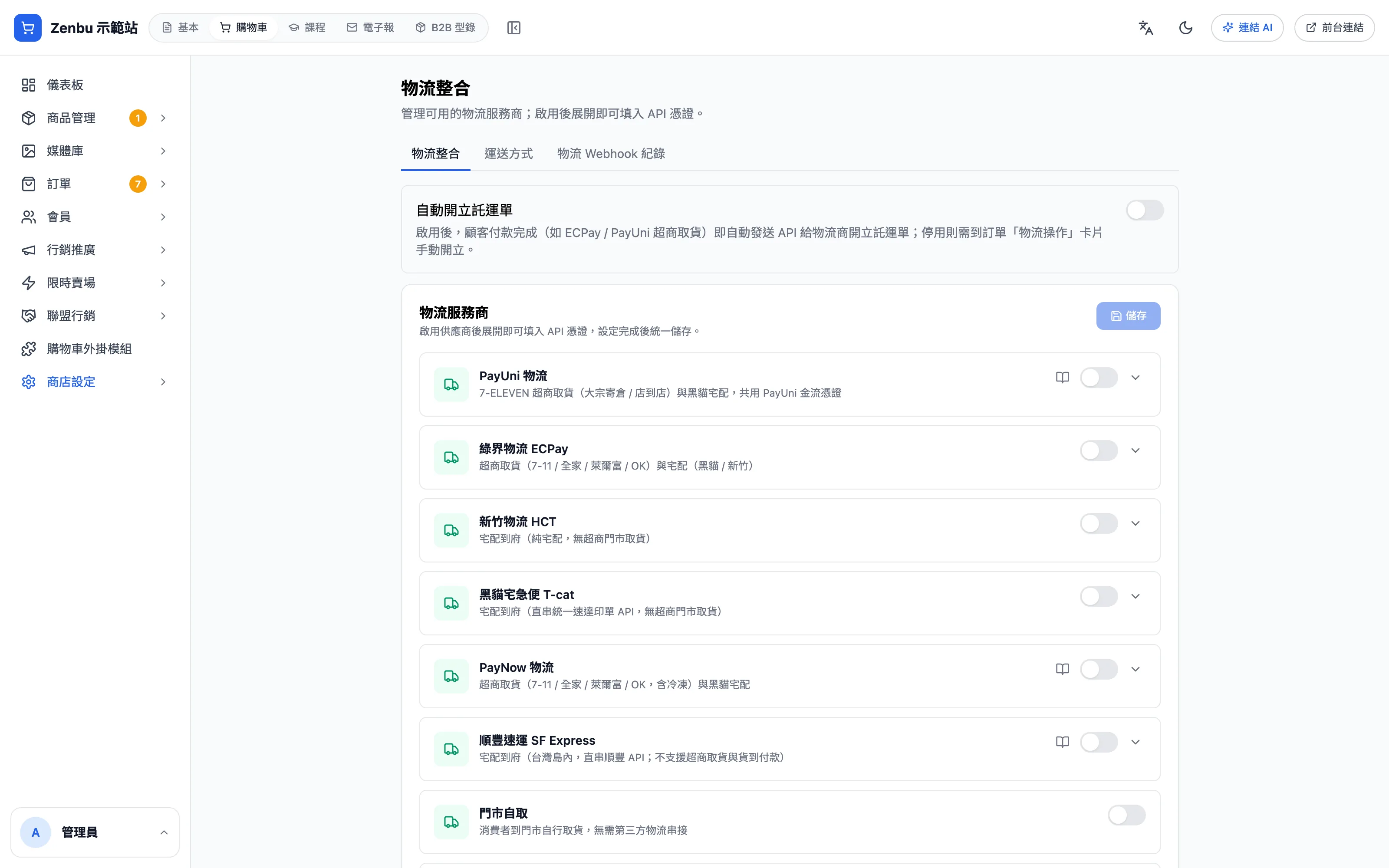
Task: Click the Zenbu shopping cart logo icon
Action: click(x=27, y=27)
